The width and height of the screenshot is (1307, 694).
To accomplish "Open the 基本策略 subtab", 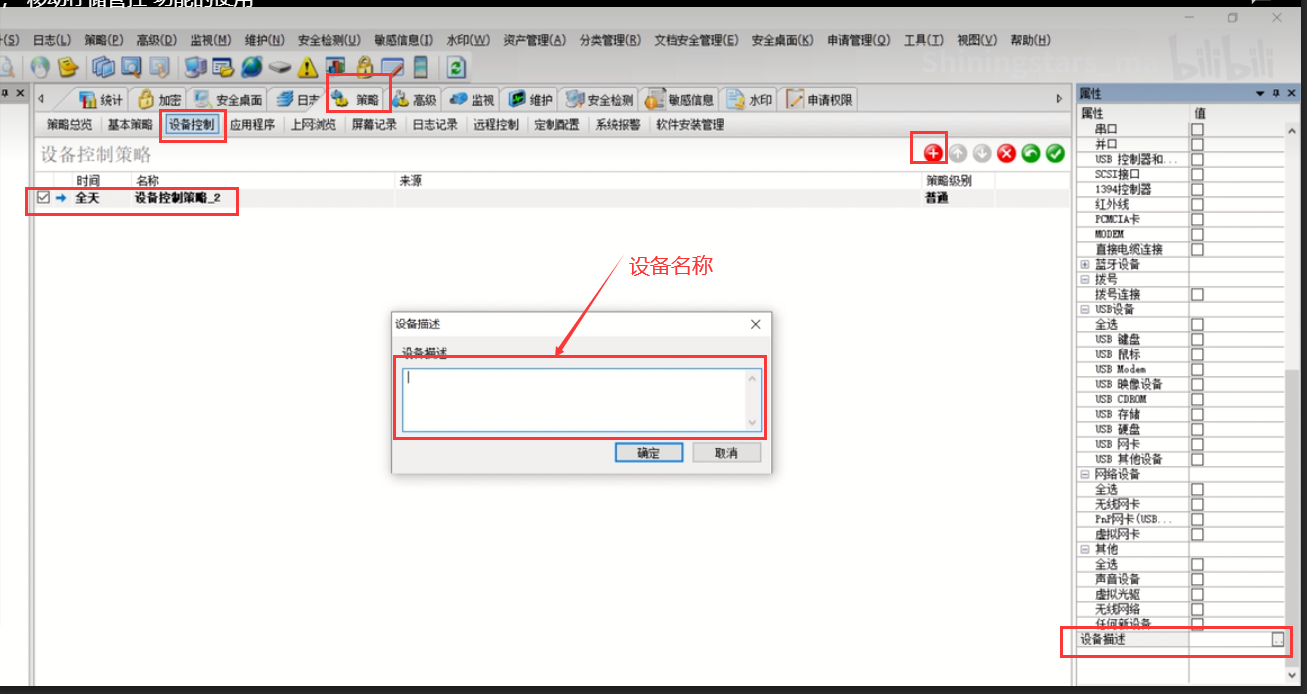I will point(130,125).
